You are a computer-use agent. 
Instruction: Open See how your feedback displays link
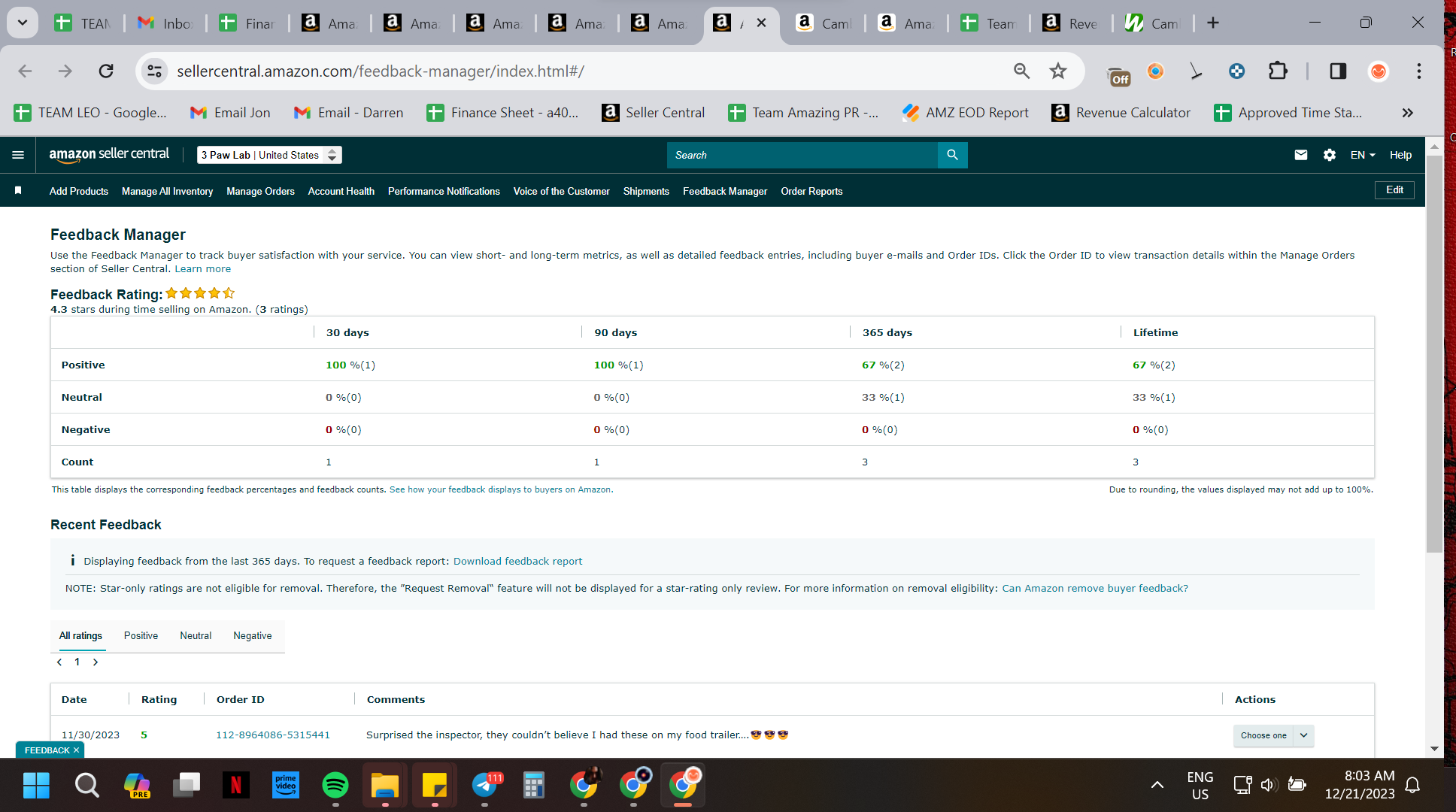tap(500, 489)
